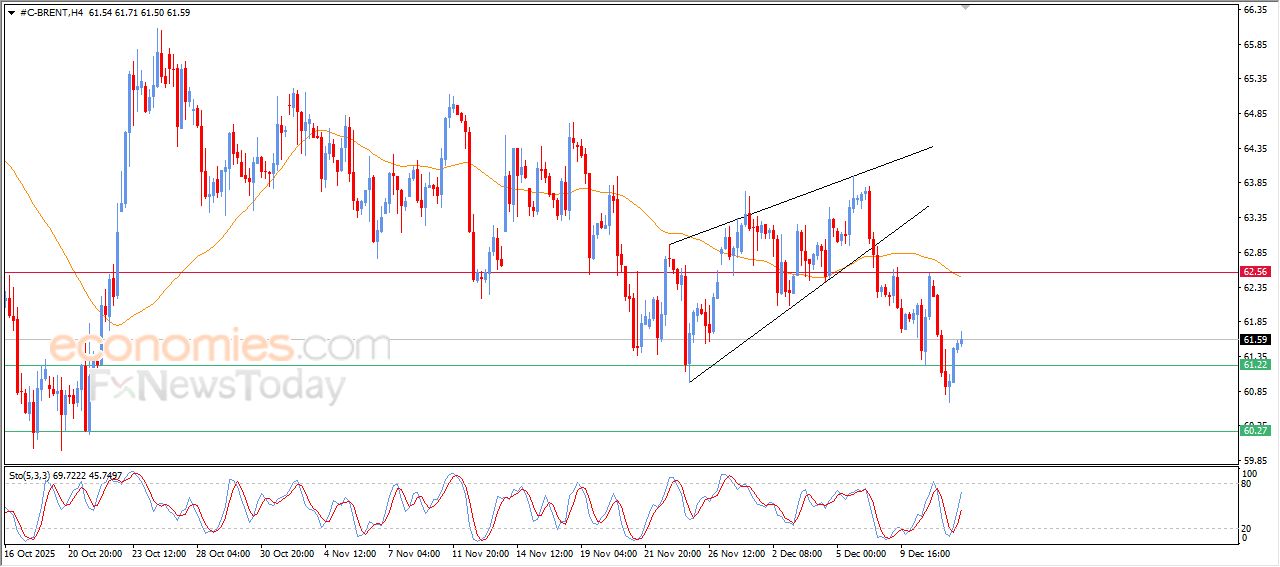This screenshot has width=1280, height=567.
Task: Click the stochastic 20 level label
Action: 1247,528
